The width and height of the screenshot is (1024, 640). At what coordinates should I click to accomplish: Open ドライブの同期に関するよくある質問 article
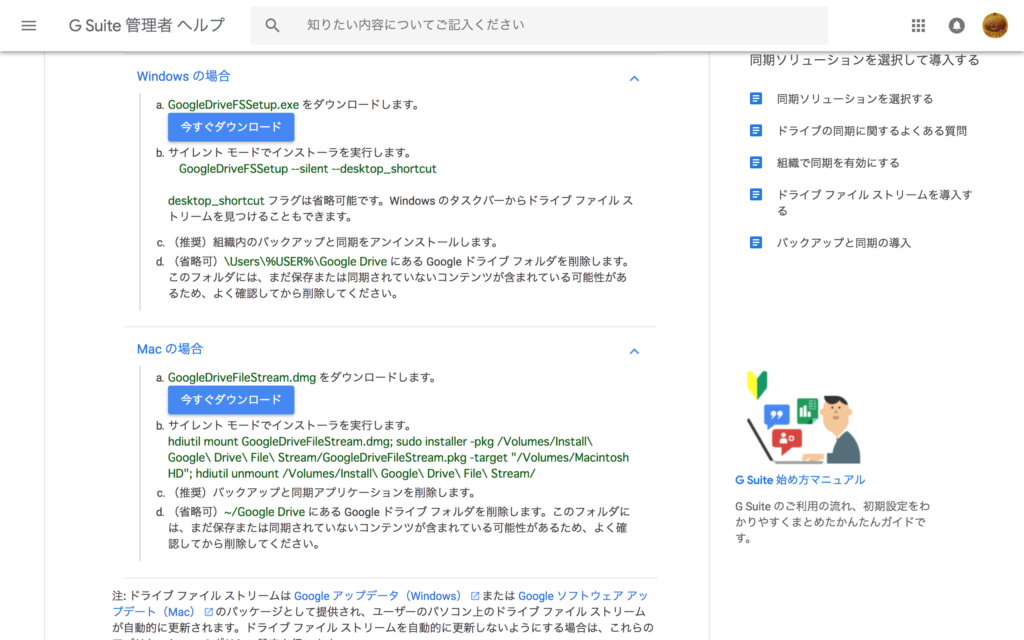point(871,131)
